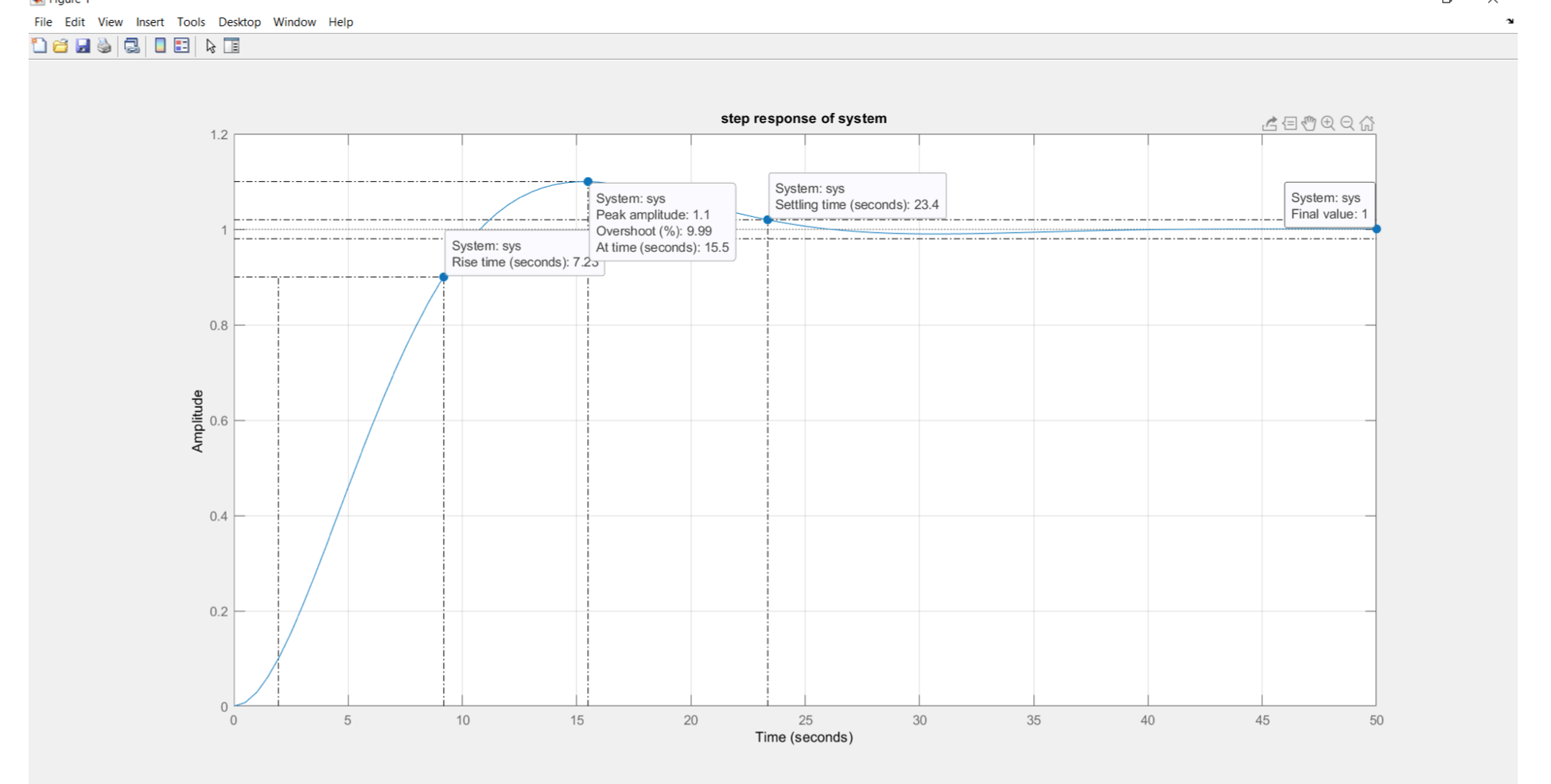Open a figure file
1551x784 pixels.
60,46
